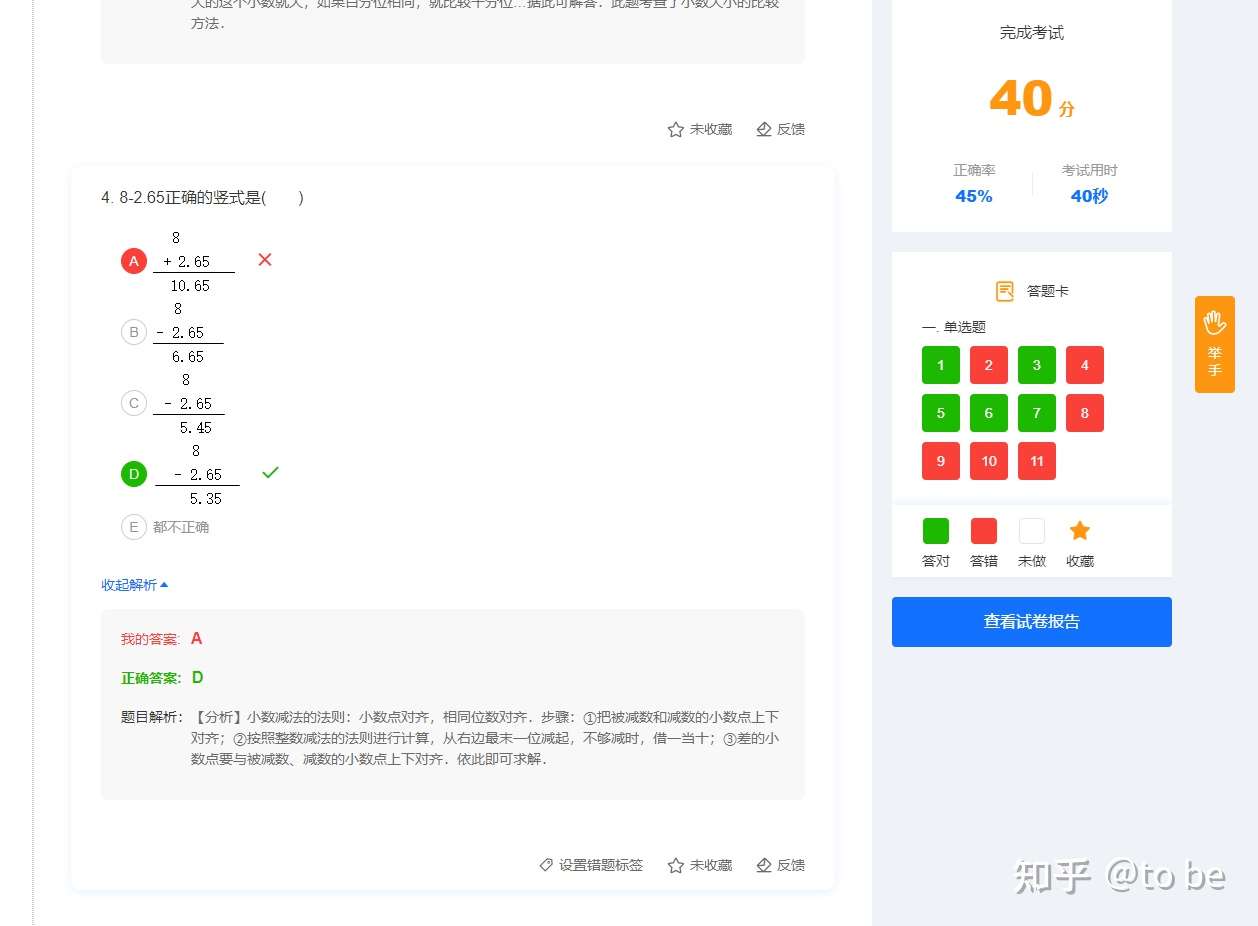Screen dimensions: 1258x926
Task: Click the red 答错 legend square
Action: pyautogui.click(x=983, y=530)
